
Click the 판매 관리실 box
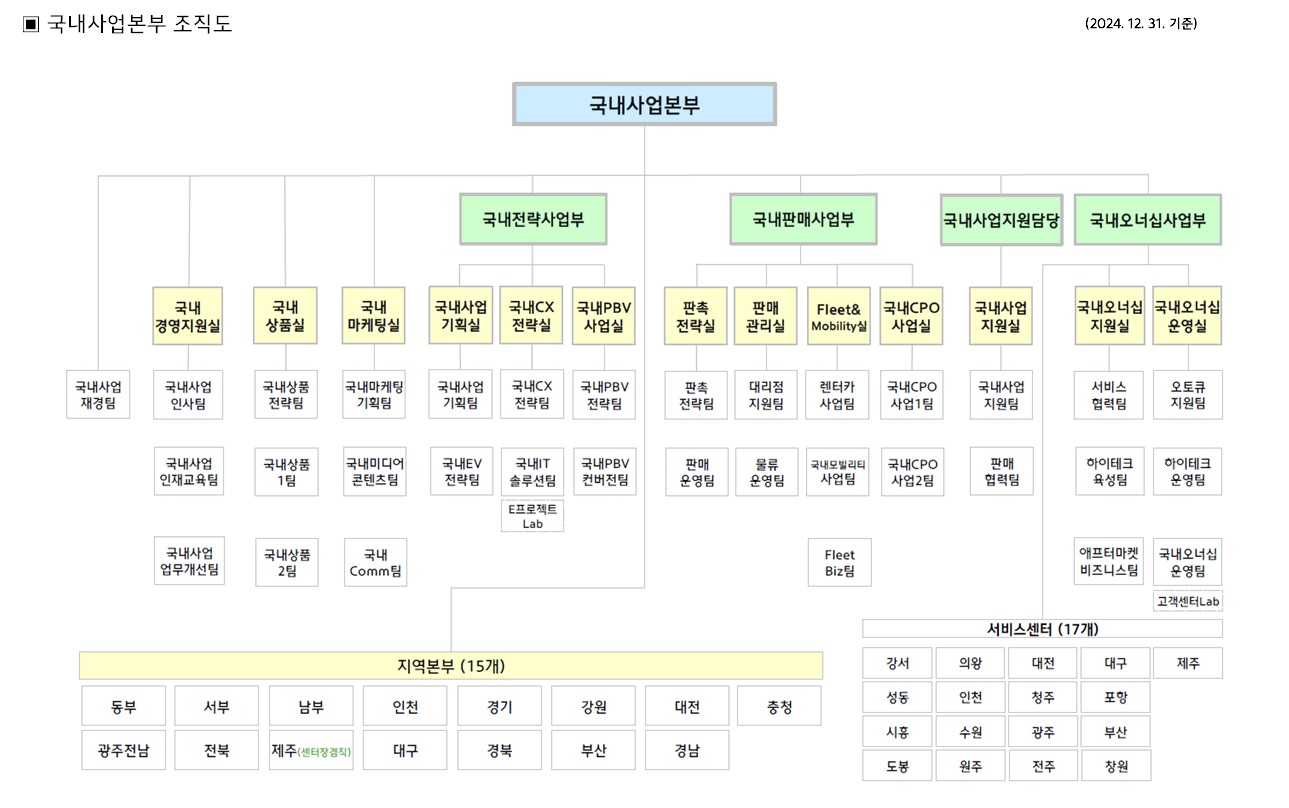766,316
